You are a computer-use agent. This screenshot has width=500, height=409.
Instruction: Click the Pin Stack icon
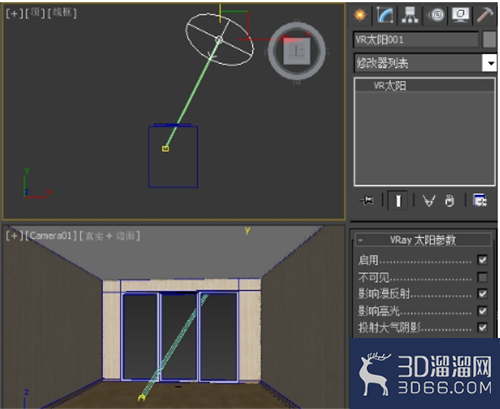tap(367, 201)
